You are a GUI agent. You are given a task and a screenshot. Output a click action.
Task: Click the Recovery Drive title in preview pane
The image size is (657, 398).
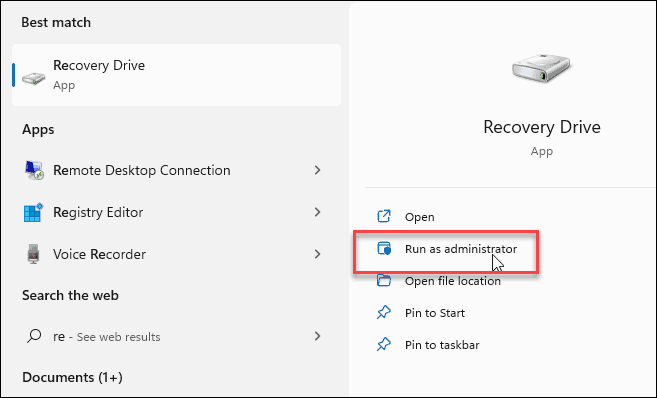(x=542, y=127)
